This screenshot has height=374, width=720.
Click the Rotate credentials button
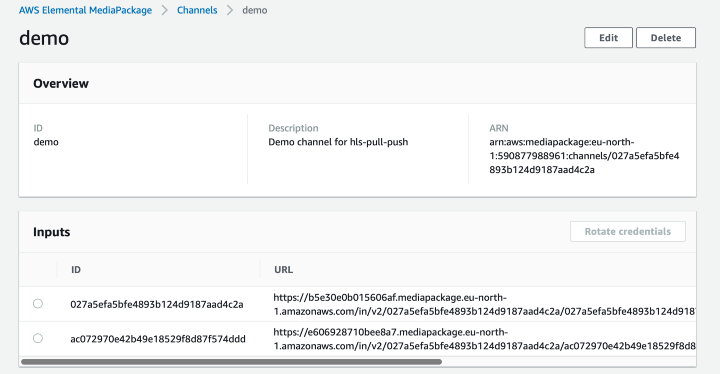628,232
